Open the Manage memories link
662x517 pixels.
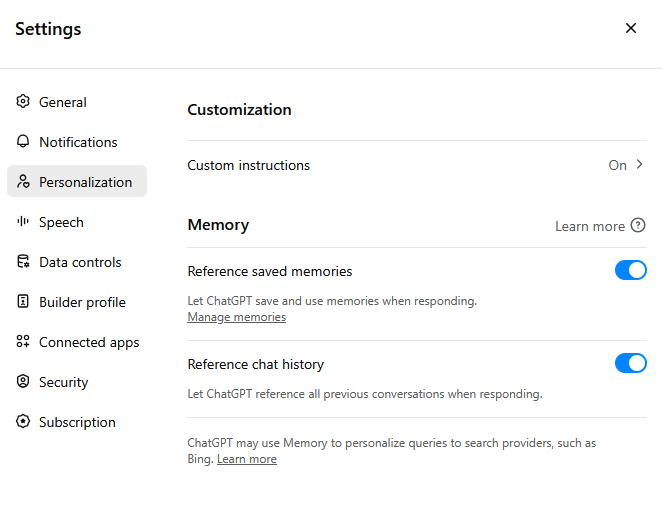click(236, 317)
